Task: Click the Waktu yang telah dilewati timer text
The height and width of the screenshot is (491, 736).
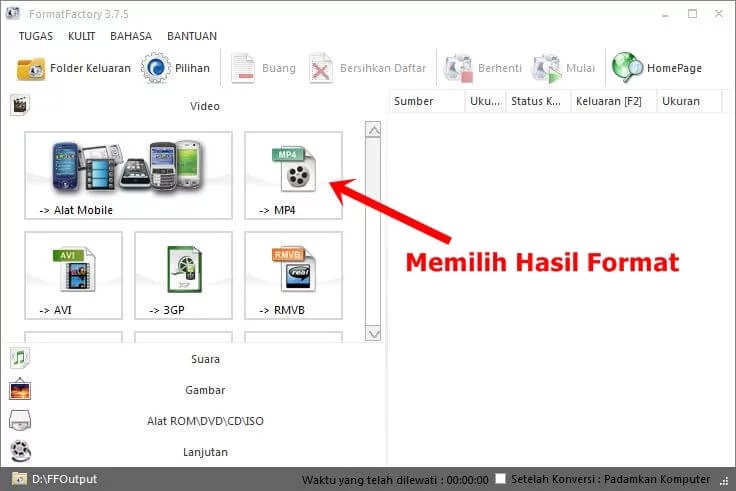Action: [395, 479]
